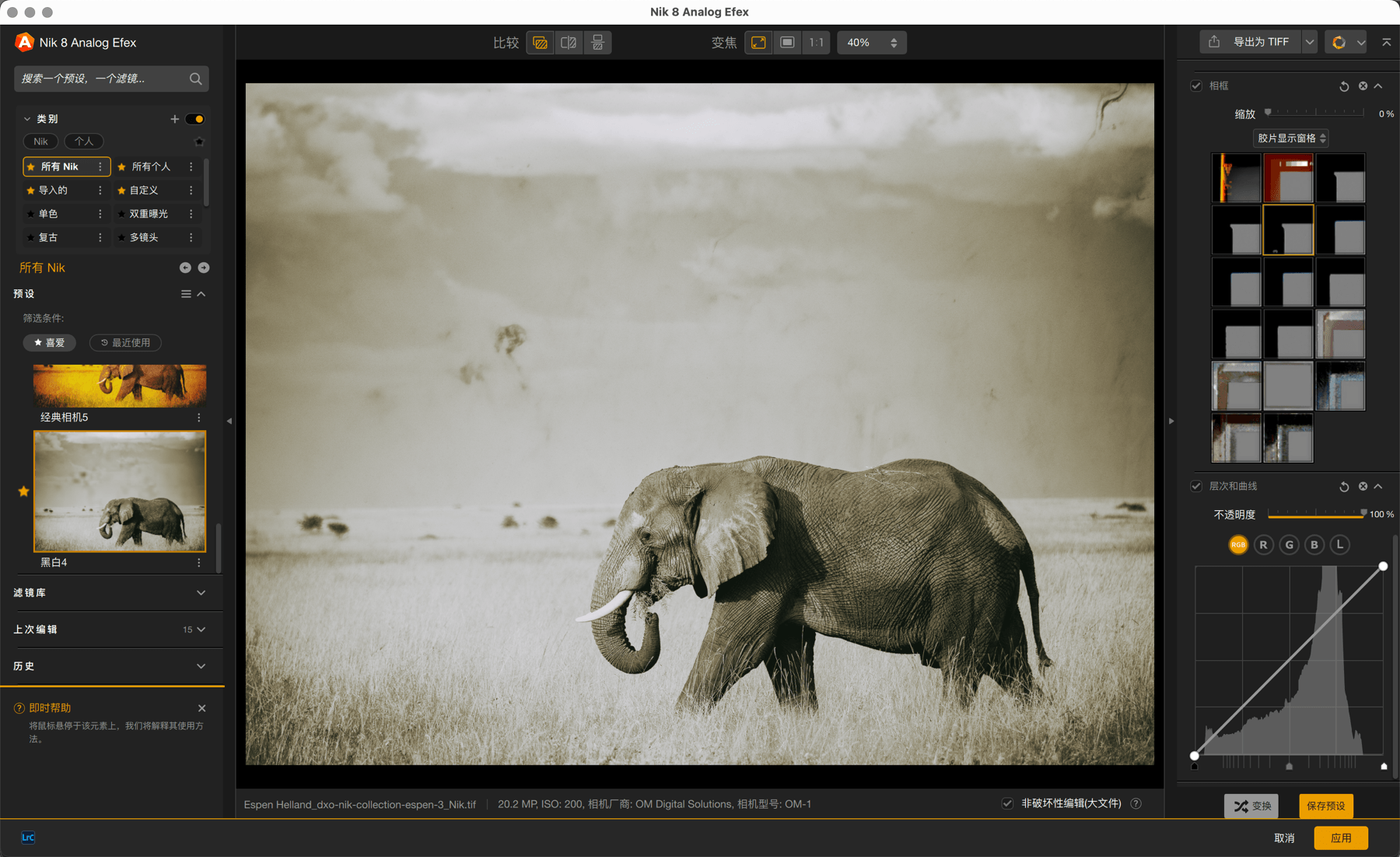This screenshot has height=857, width=1400.
Task: Select the R curve channel
Action: coord(1264,545)
